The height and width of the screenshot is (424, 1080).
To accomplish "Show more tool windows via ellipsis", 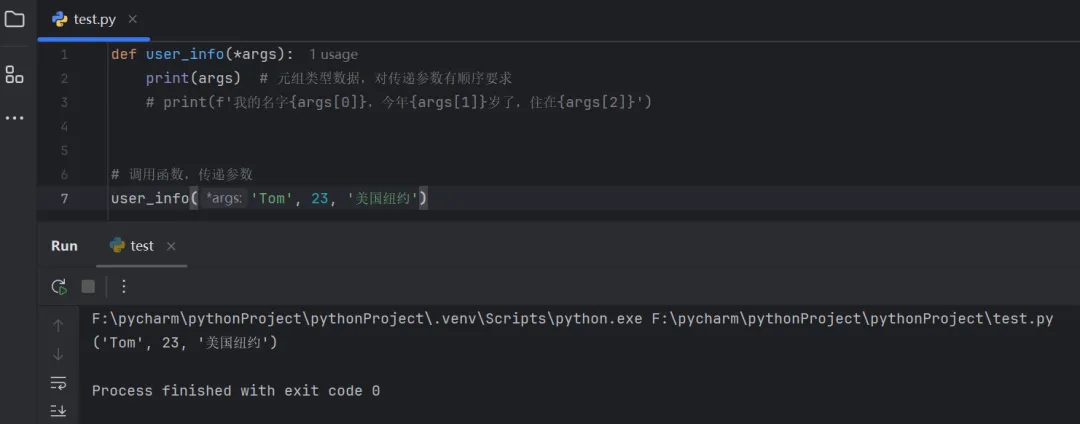I will [14, 118].
